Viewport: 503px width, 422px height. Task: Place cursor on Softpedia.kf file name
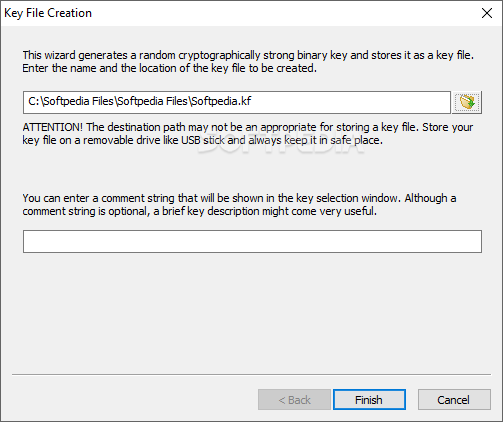(x=221, y=101)
